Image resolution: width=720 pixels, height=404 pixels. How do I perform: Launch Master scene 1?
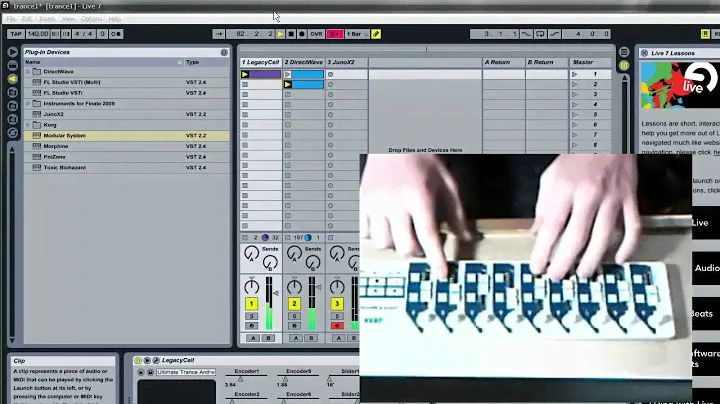[x=575, y=74]
